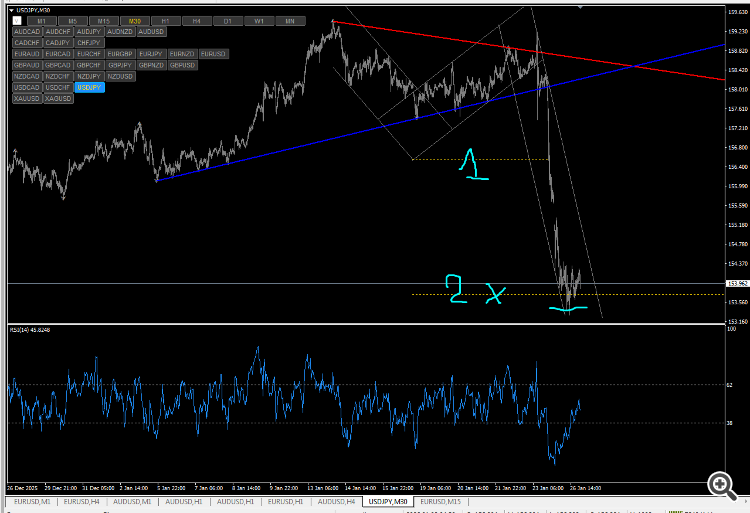Viewport: 750px width, 513px height.
Task: Open the AUDUSD,M1 chart tab
Action: click(x=132, y=502)
